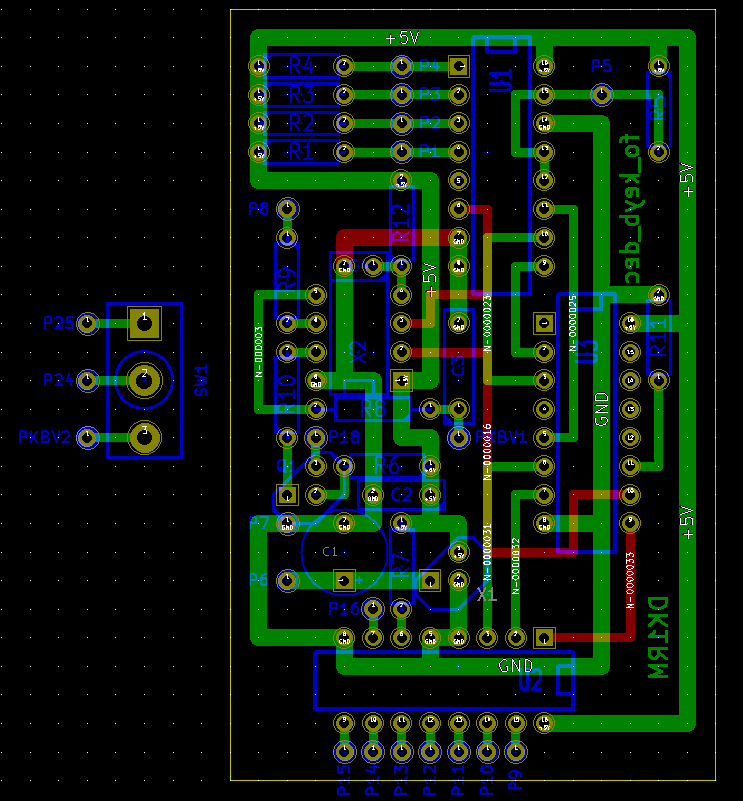The width and height of the screenshot is (743, 801).
Task: Select the X1 component label
Action: (487, 594)
